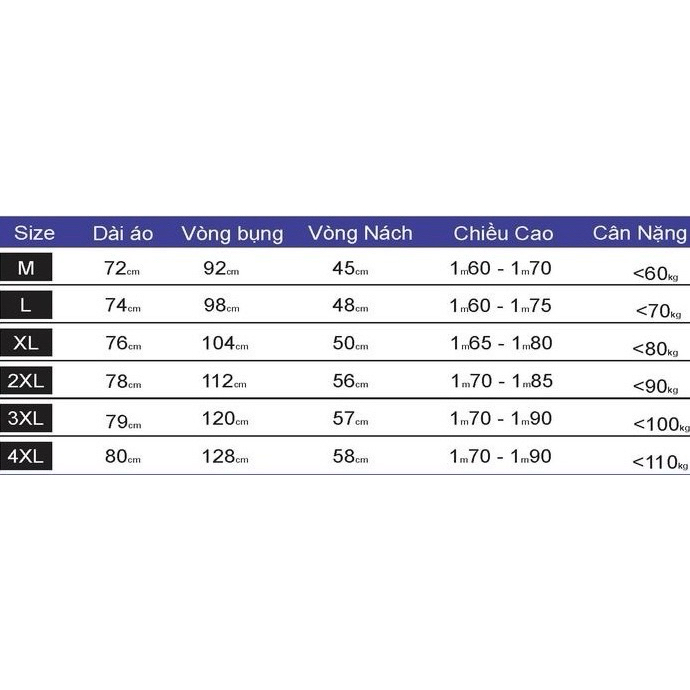Click the Size column header
This screenshot has width=690, height=690.
34,233
